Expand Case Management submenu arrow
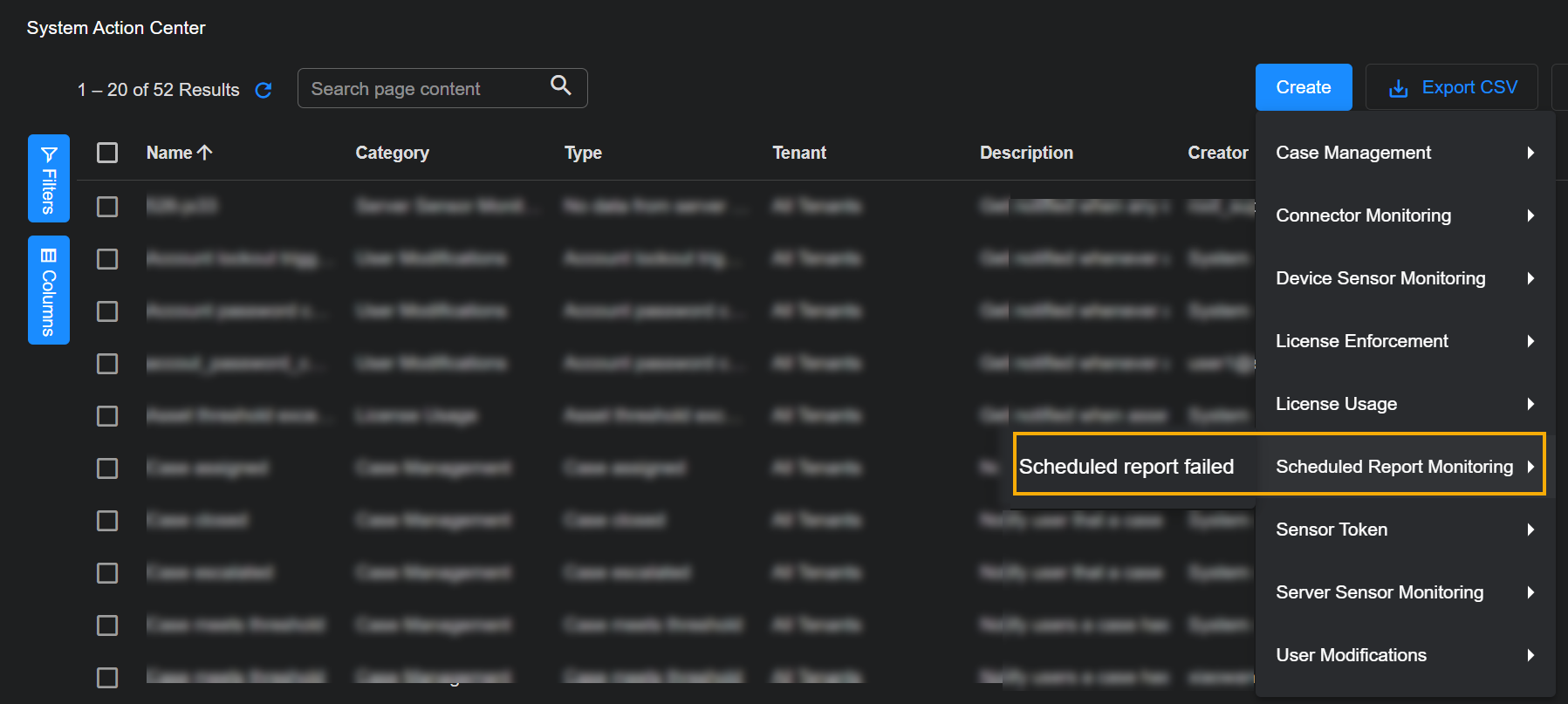 click(1530, 153)
